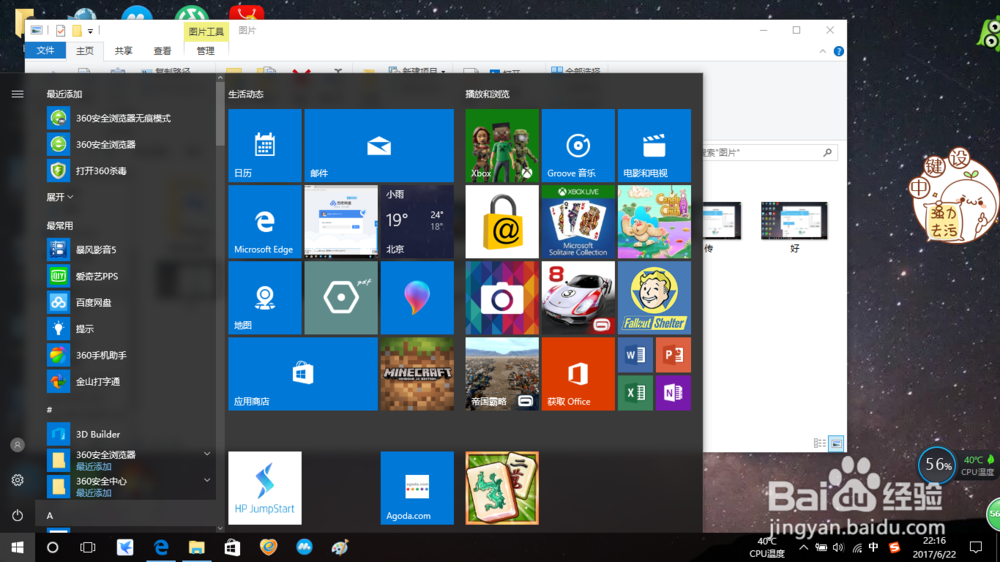Open the Store (应用商店) tile
1000x562 pixels.
pos(303,374)
